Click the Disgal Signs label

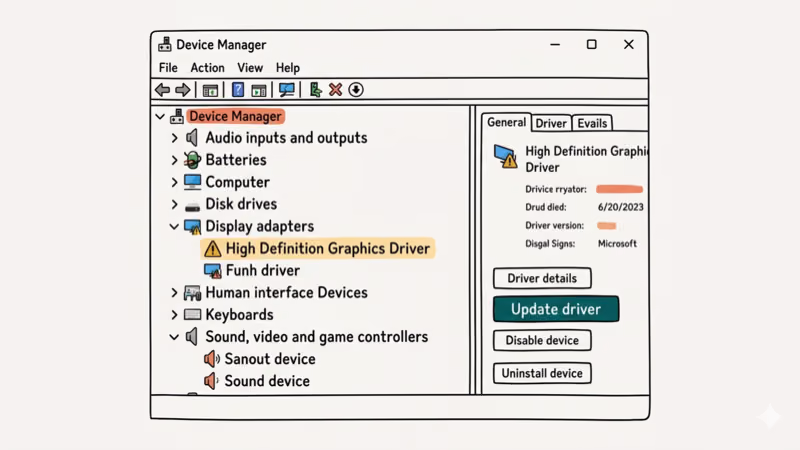tap(550, 243)
